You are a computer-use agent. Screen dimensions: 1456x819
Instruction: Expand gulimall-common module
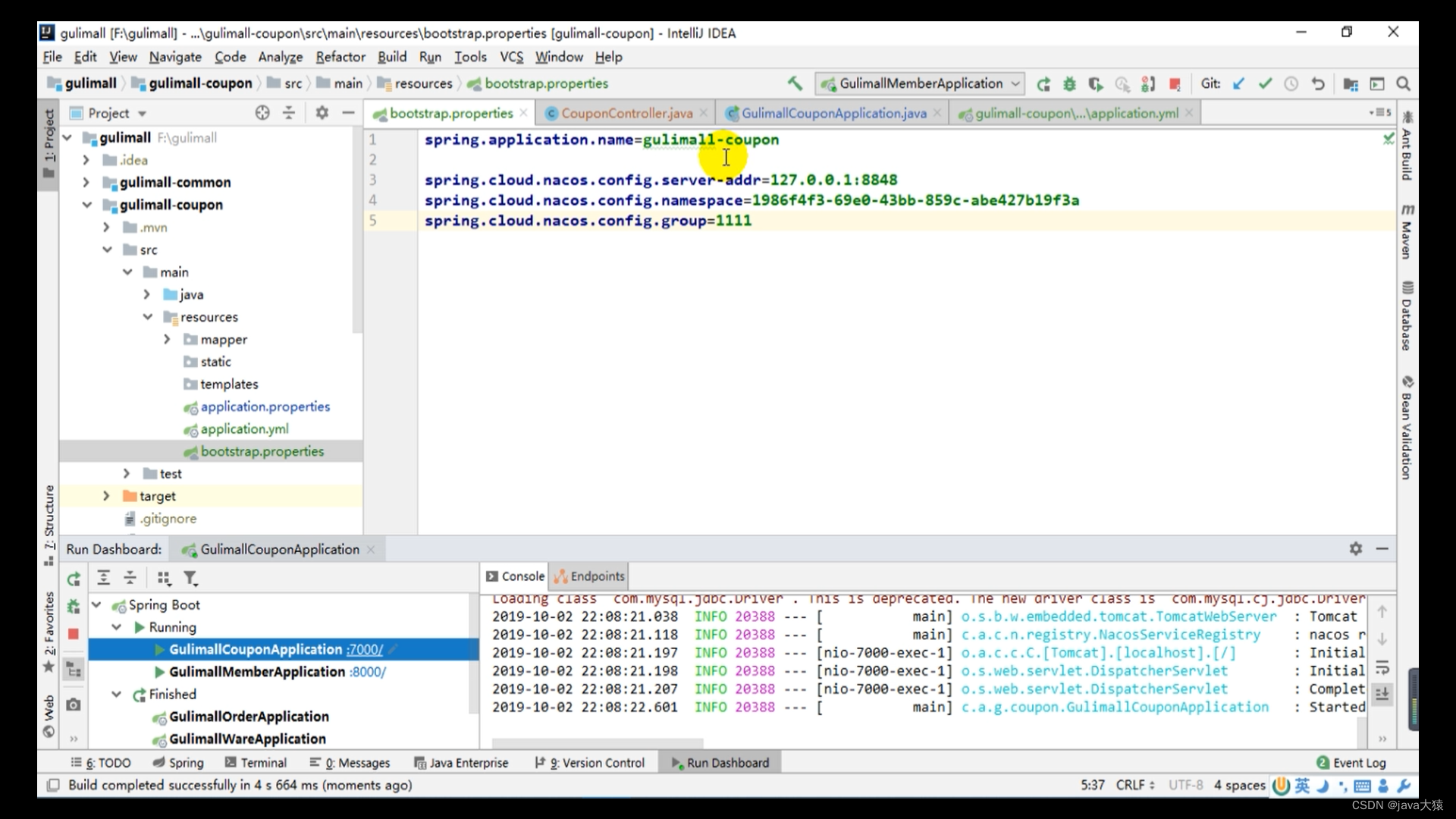point(86,182)
